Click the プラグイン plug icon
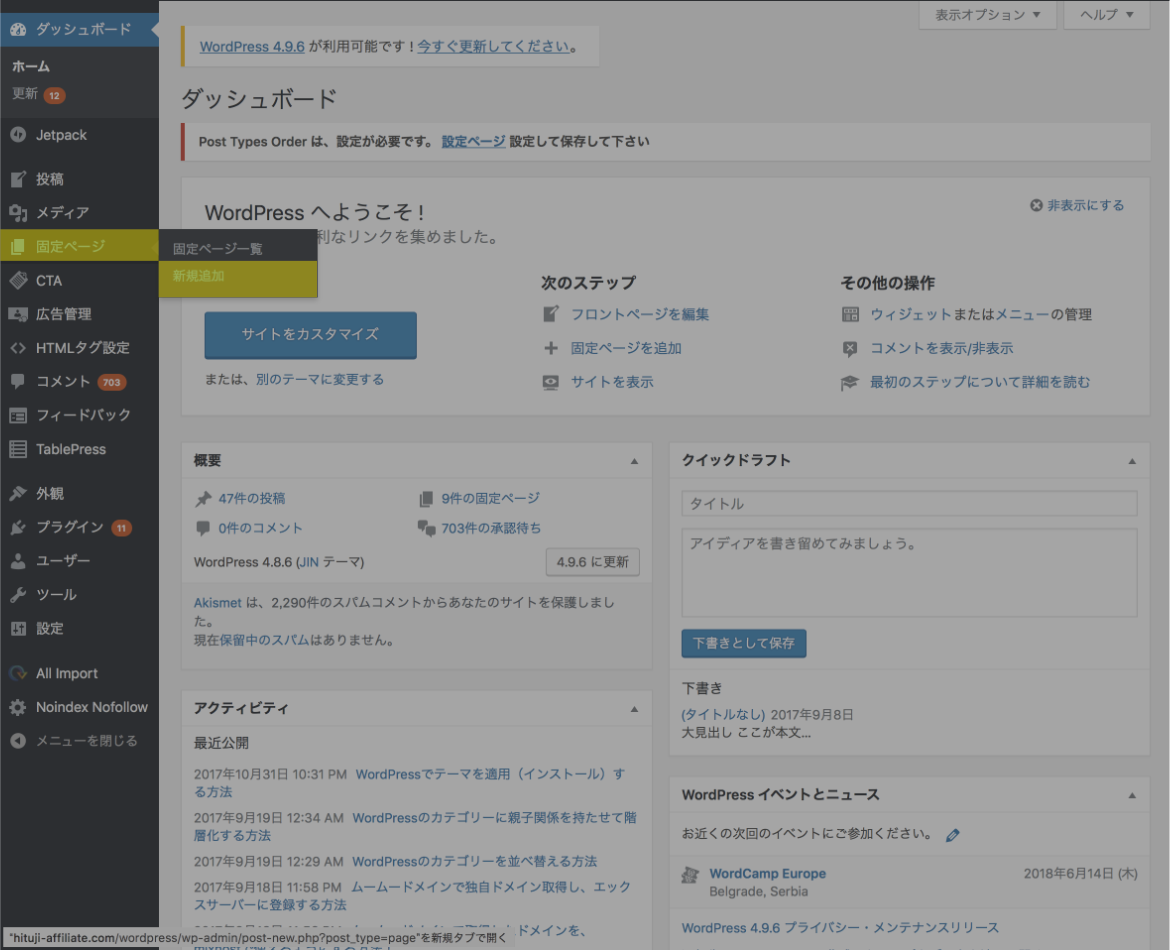This screenshot has height=950, width=1170. point(18,528)
